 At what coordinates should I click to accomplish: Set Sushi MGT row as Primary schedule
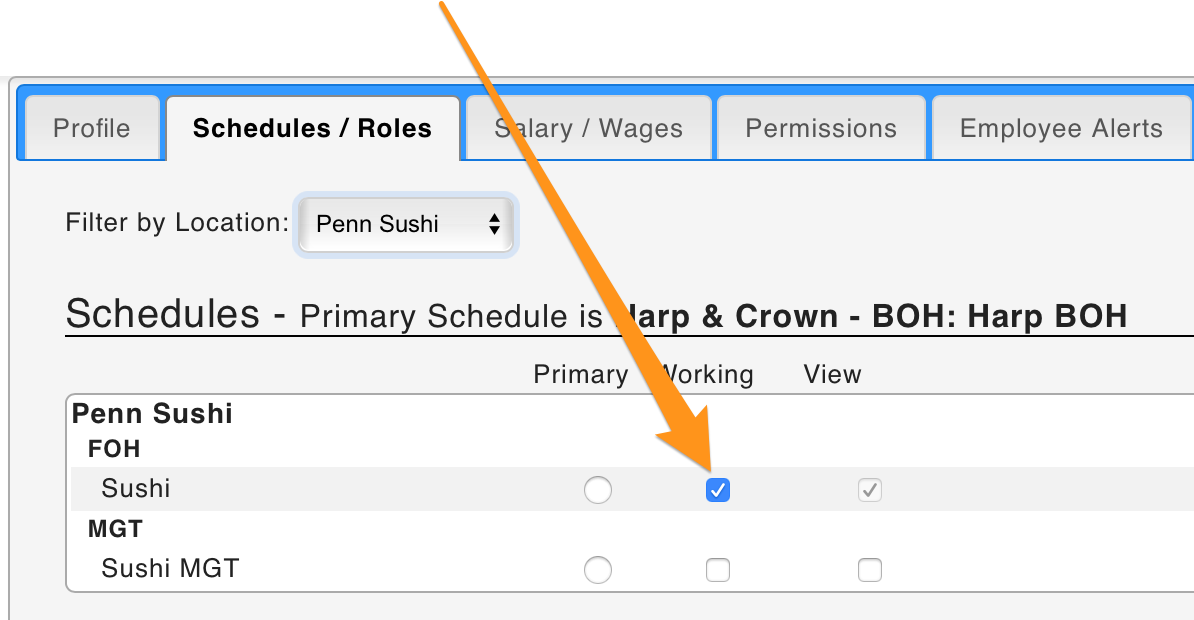[x=598, y=570]
